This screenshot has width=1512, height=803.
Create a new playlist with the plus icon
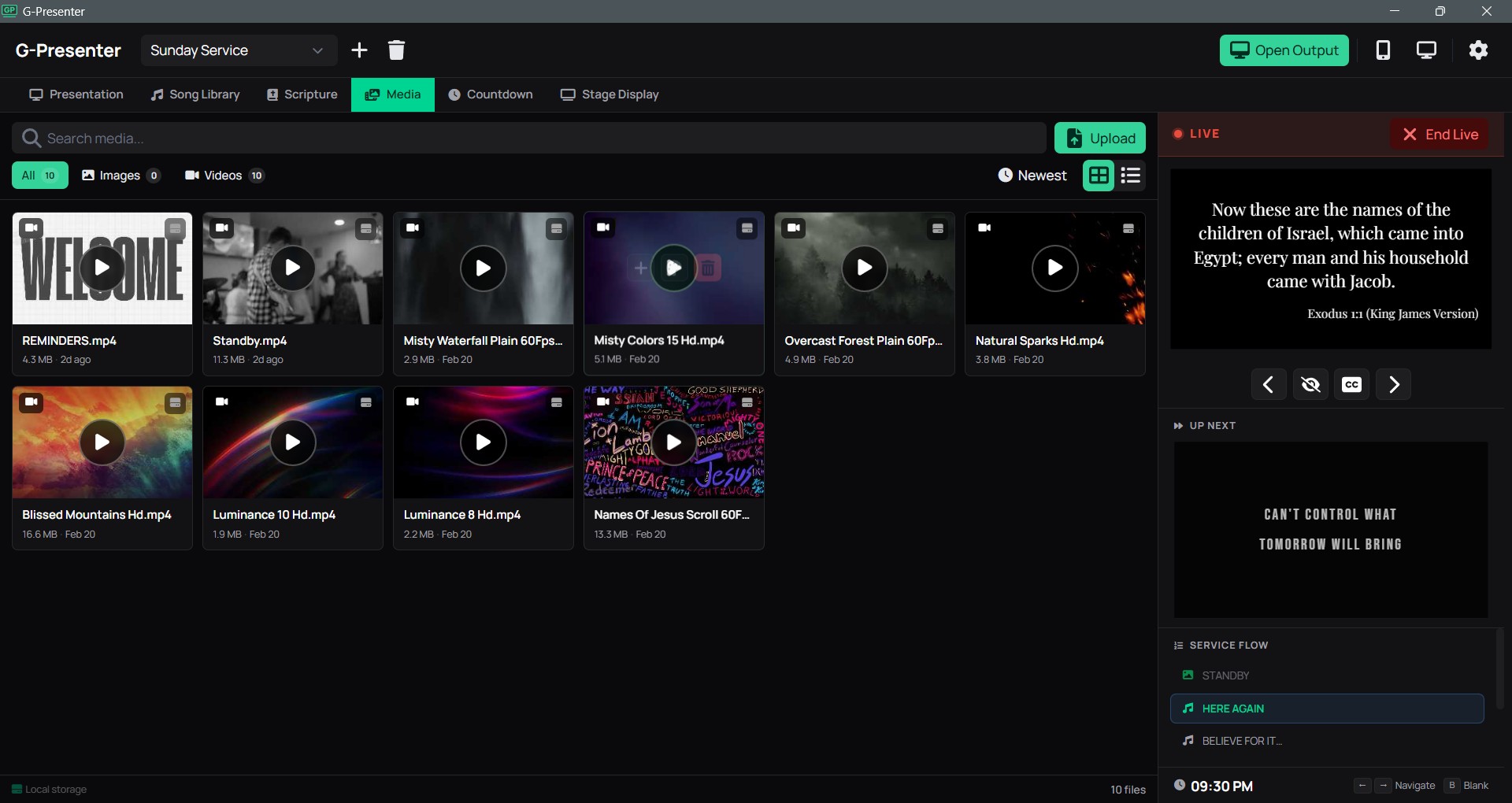tap(359, 50)
